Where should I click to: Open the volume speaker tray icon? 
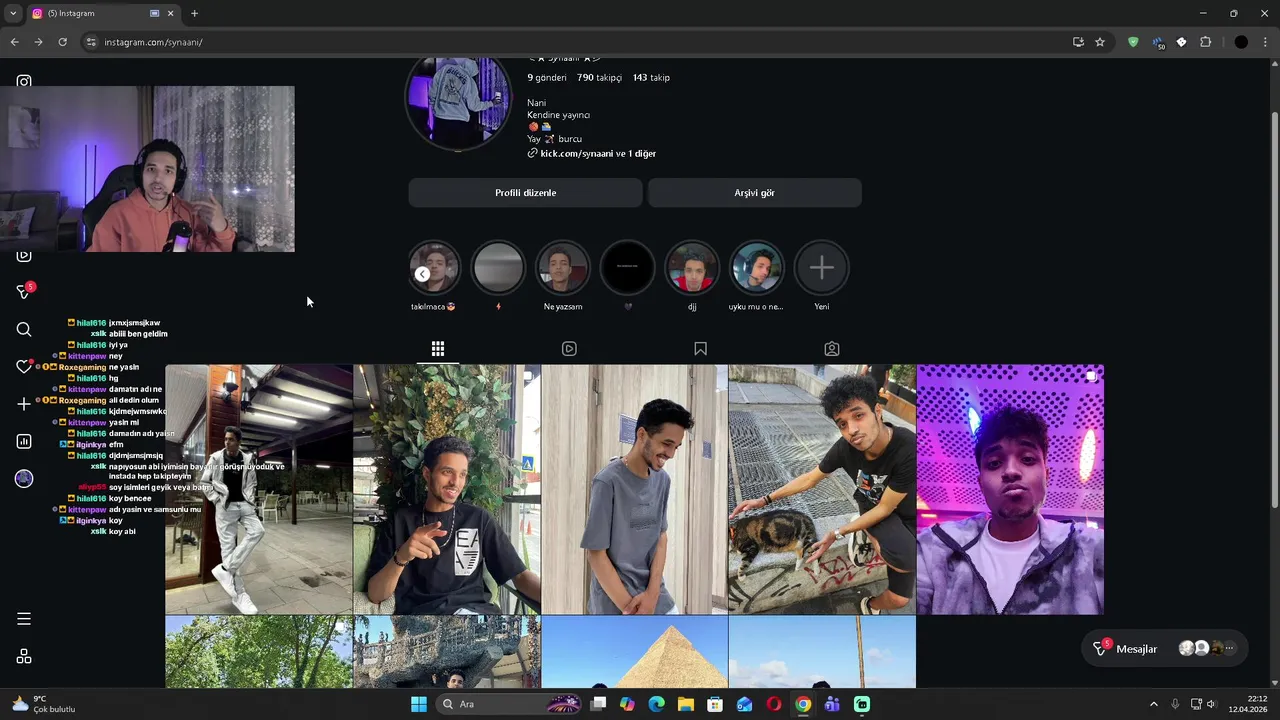[x=1211, y=704]
